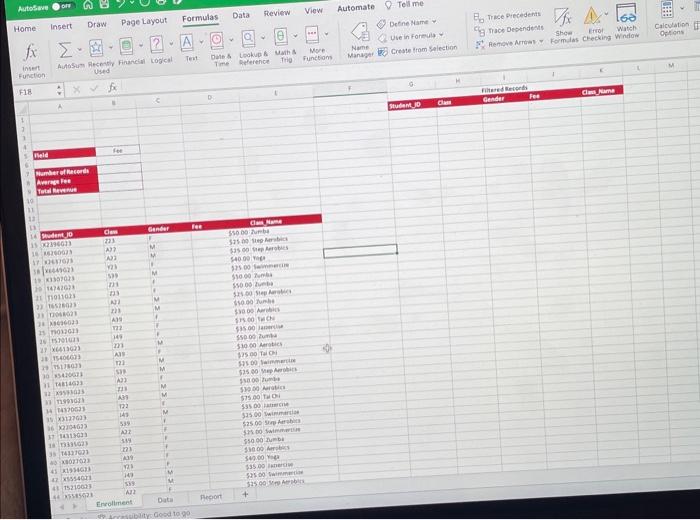
Task: Click the Name Box stepper arrows
Action: tap(59, 91)
